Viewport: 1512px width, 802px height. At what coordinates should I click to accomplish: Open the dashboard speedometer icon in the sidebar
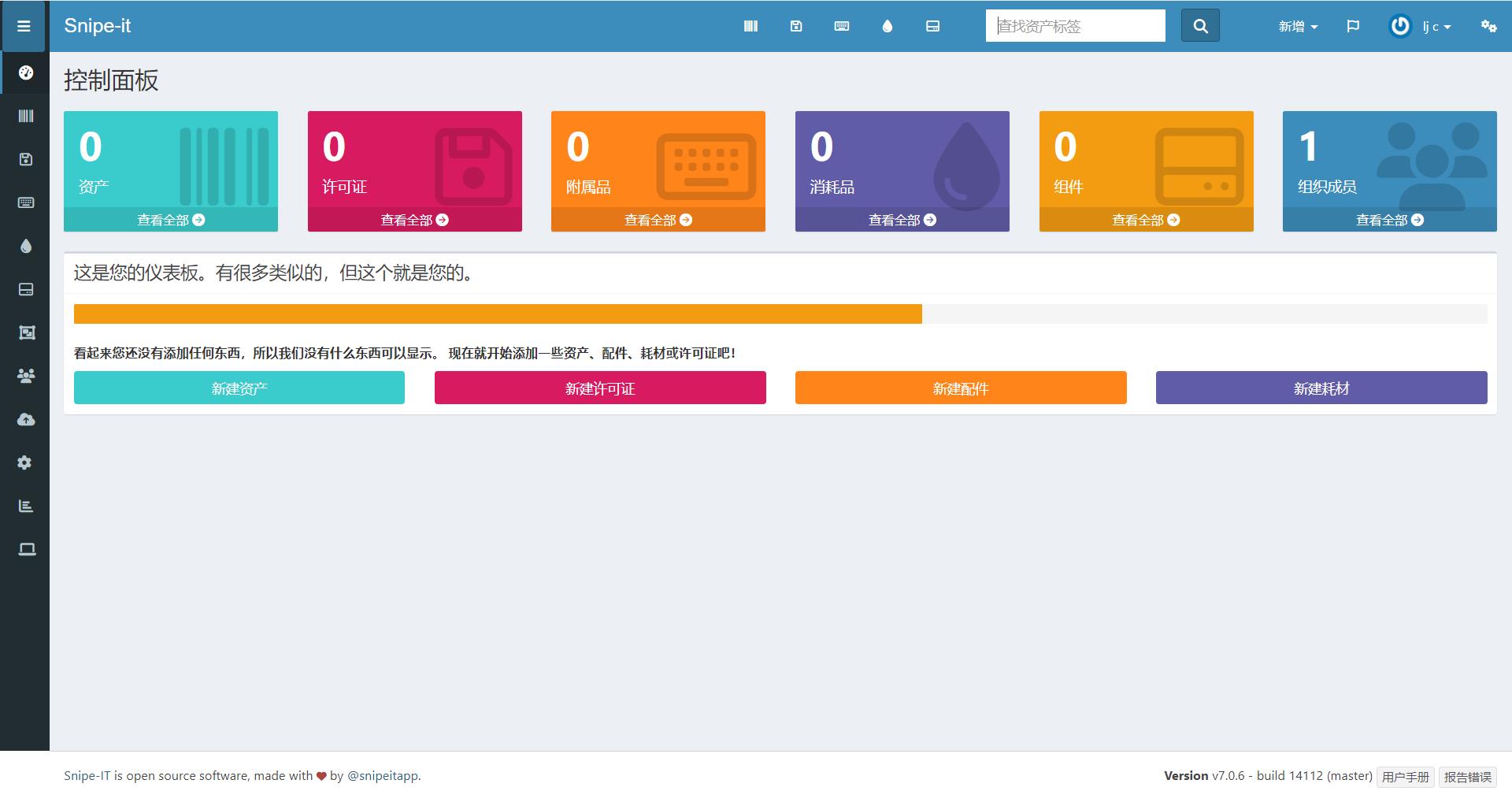(x=26, y=72)
